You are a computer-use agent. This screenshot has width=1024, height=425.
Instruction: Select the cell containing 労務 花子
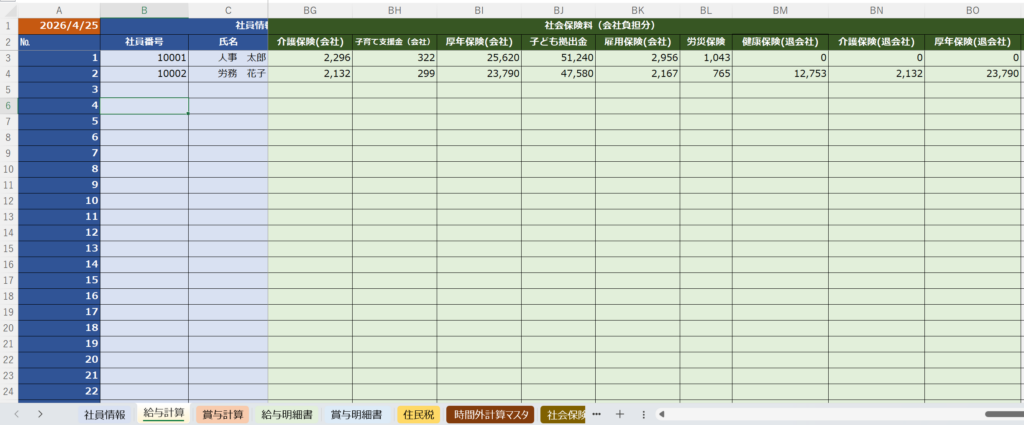tap(228, 74)
